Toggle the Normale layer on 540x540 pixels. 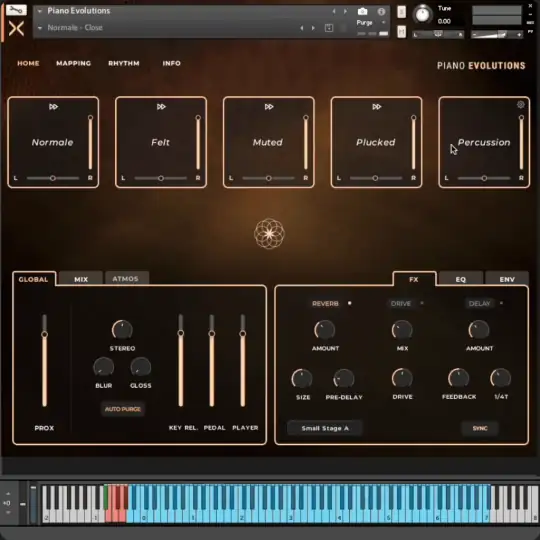coord(52,142)
